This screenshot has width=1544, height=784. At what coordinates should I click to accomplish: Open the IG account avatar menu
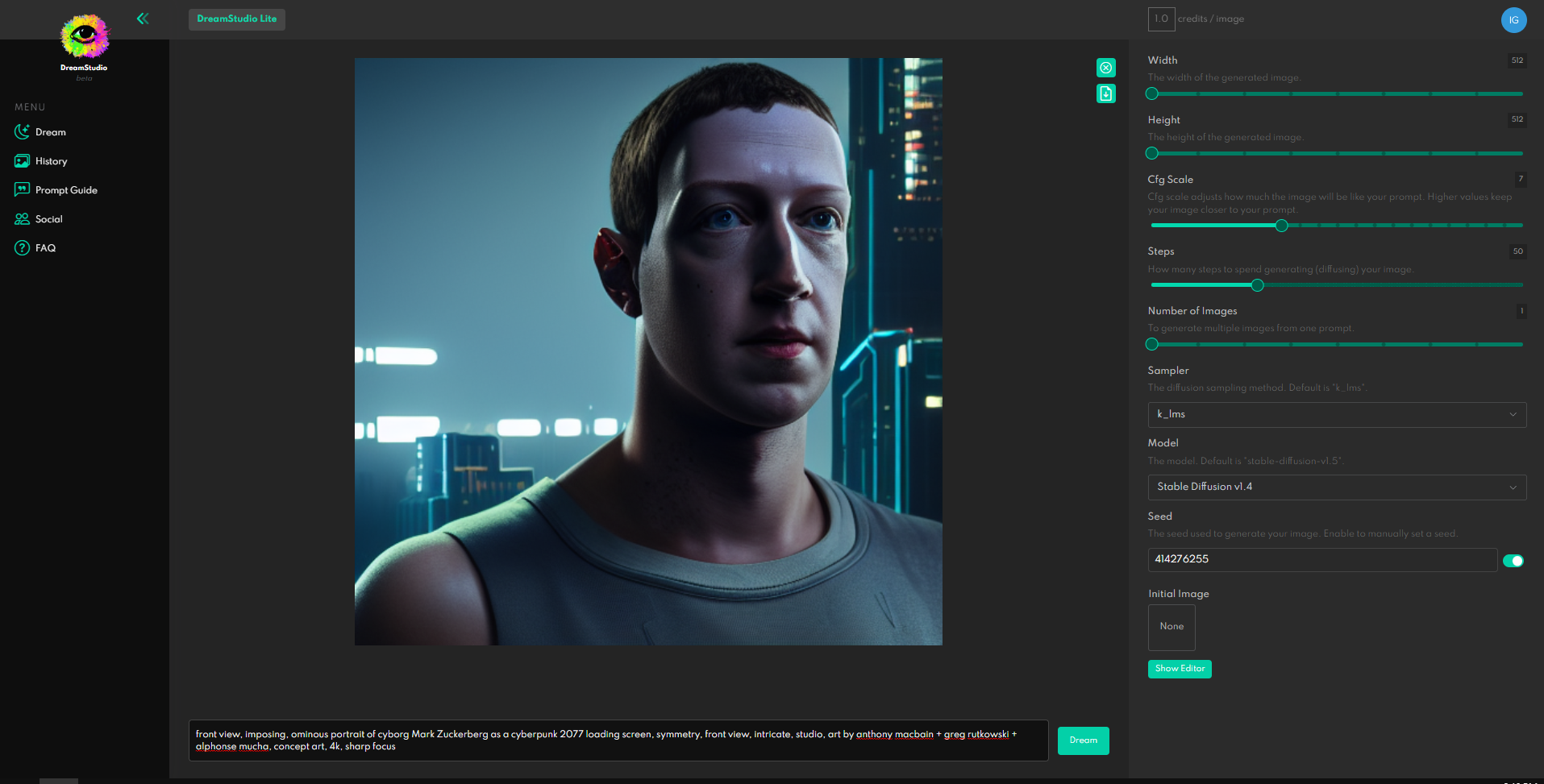coord(1513,20)
